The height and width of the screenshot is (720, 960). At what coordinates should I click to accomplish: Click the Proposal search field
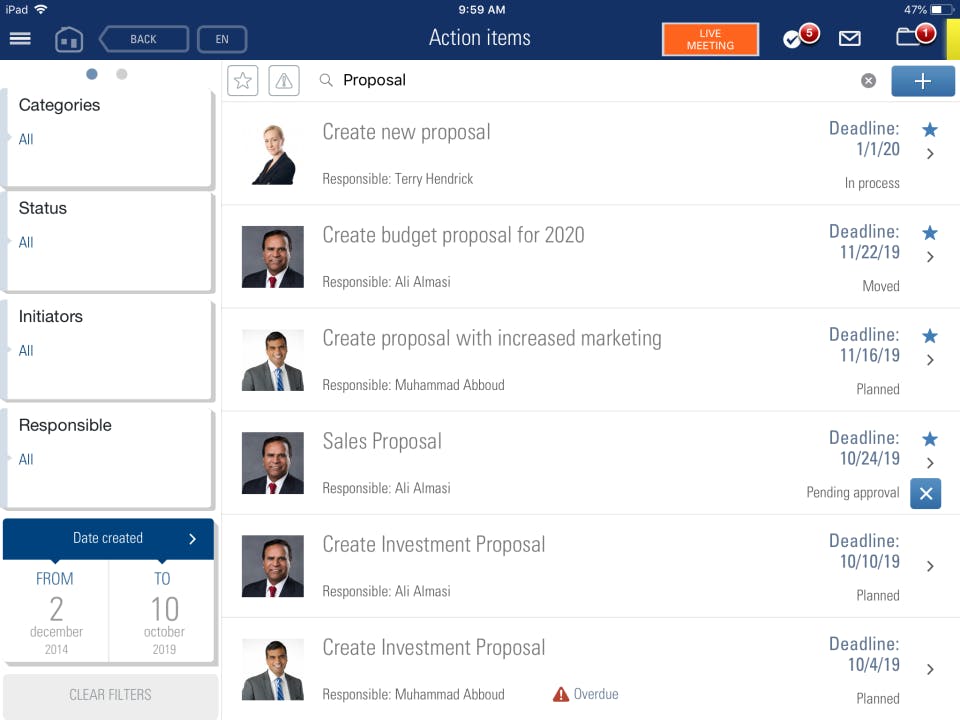[590, 81]
